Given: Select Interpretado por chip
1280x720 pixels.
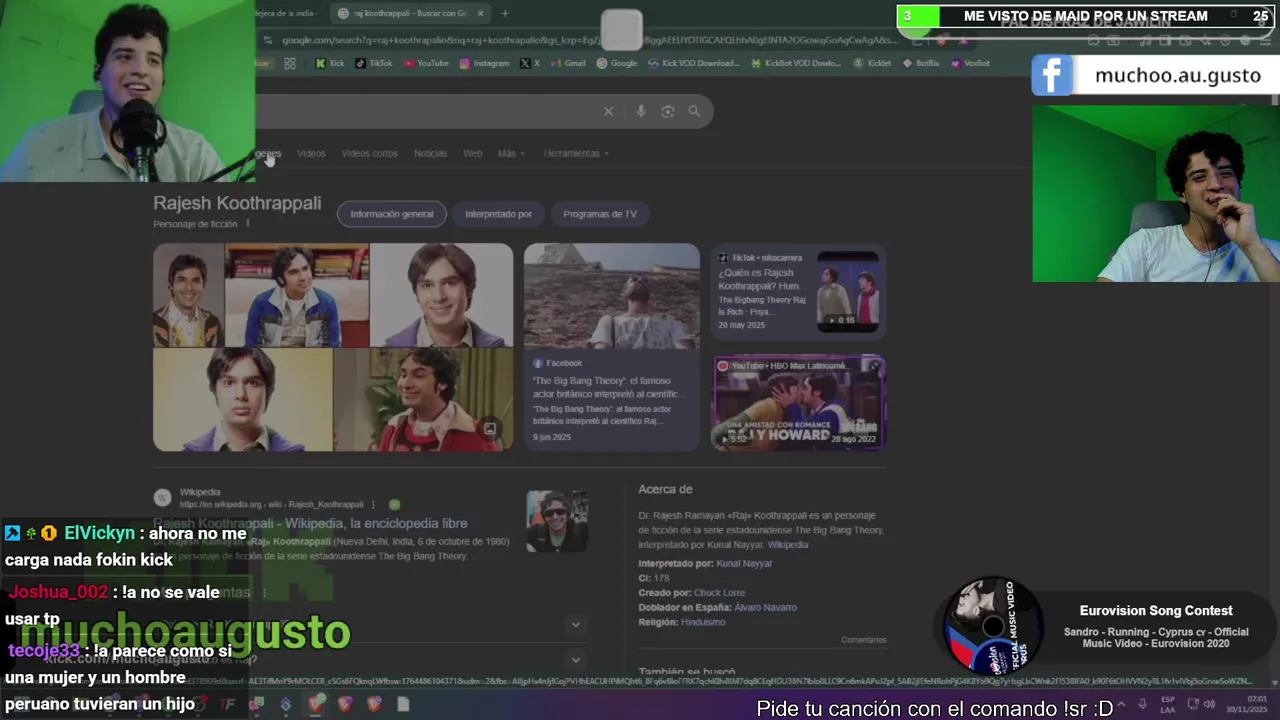Looking at the screenshot, I should pyautogui.click(x=498, y=214).
